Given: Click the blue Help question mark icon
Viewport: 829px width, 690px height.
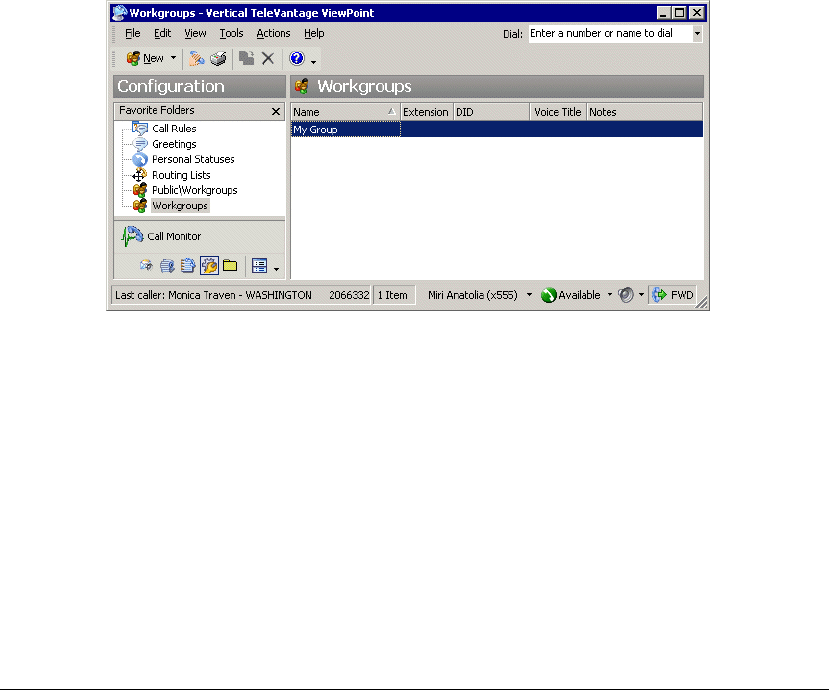Looking at the screenshot, I should [297, 58].
